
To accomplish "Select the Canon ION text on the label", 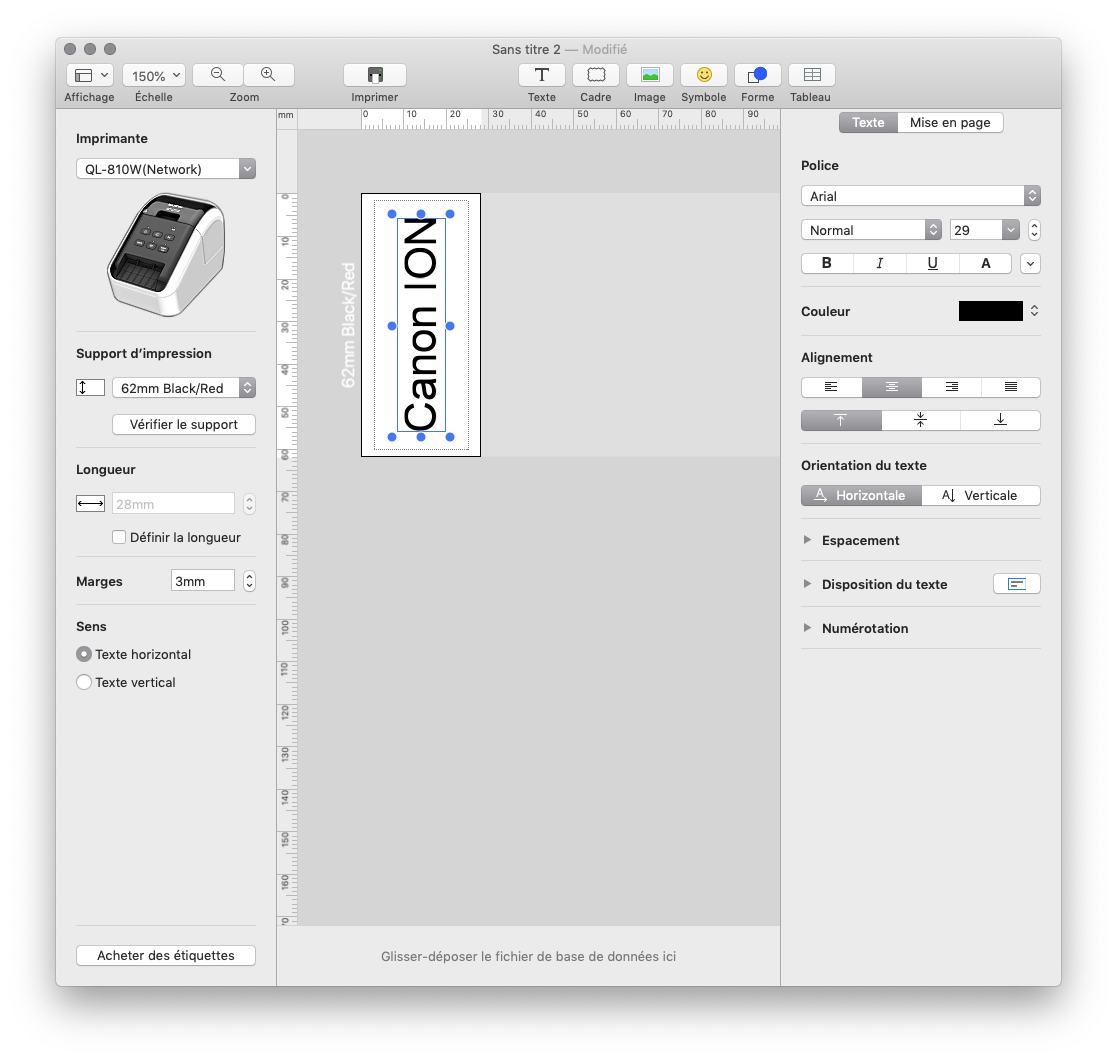I will 421,325.
